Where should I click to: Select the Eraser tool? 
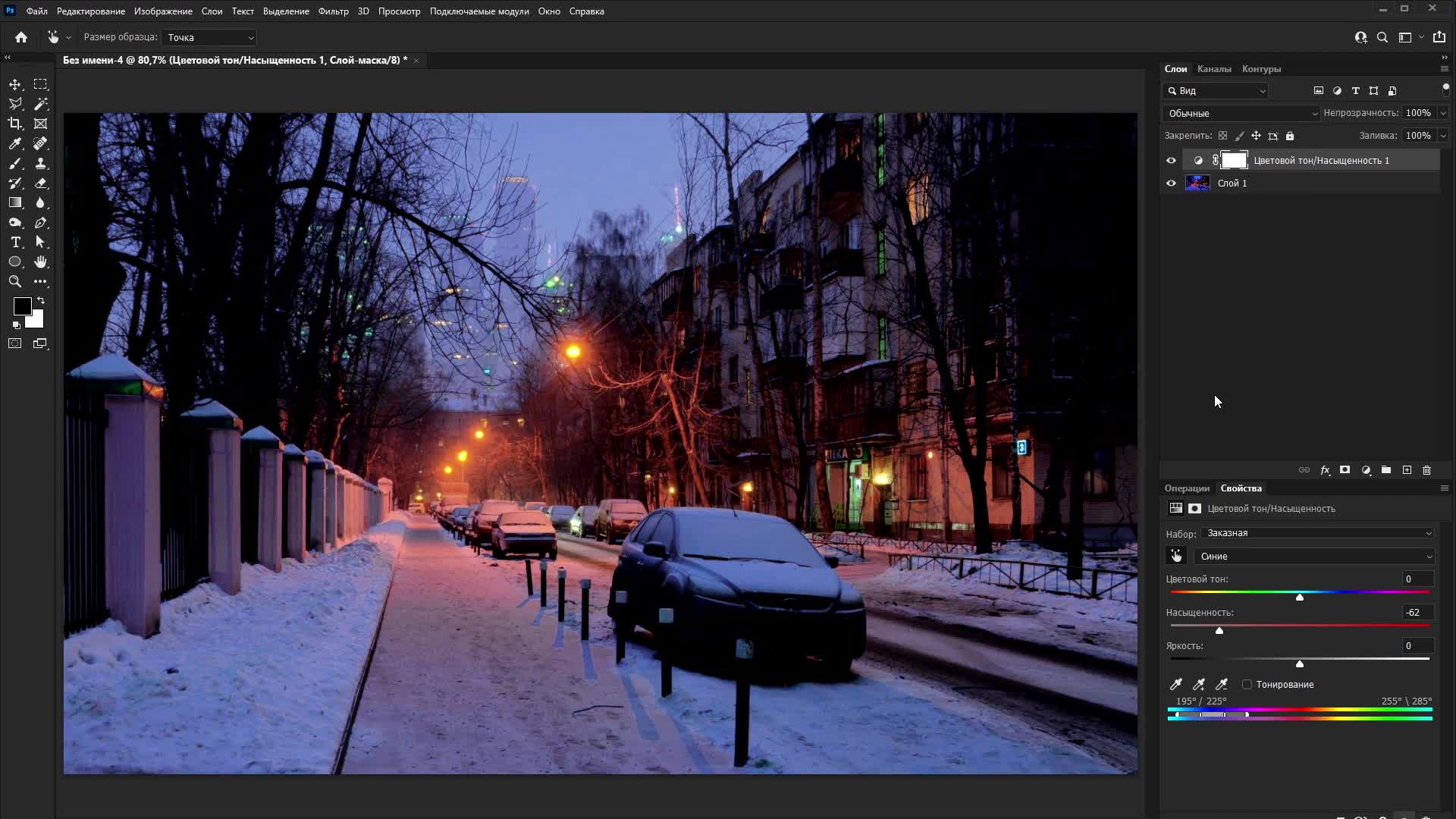pos(41,183)
